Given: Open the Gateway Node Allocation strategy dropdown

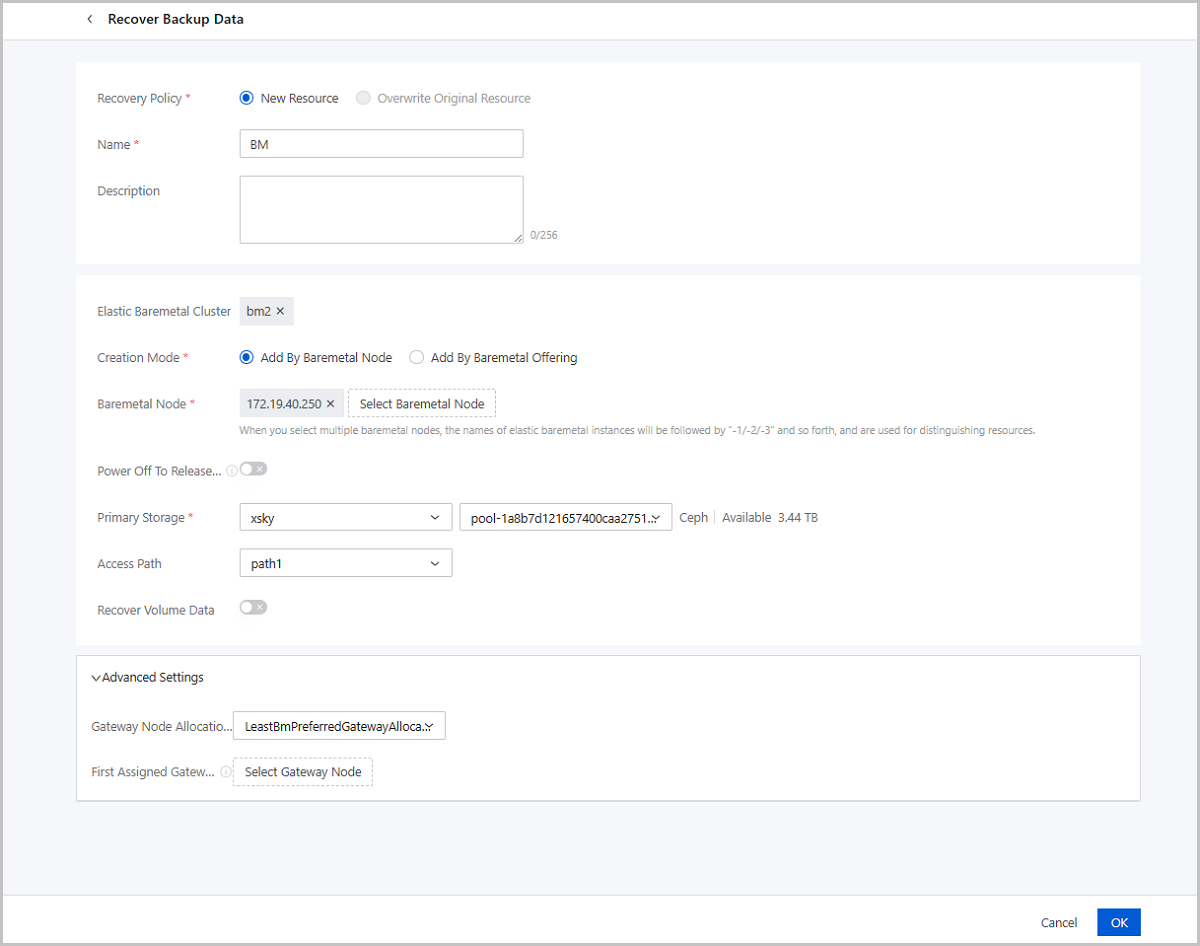Looking at the screenshot, I should click(x=339, y=726).
